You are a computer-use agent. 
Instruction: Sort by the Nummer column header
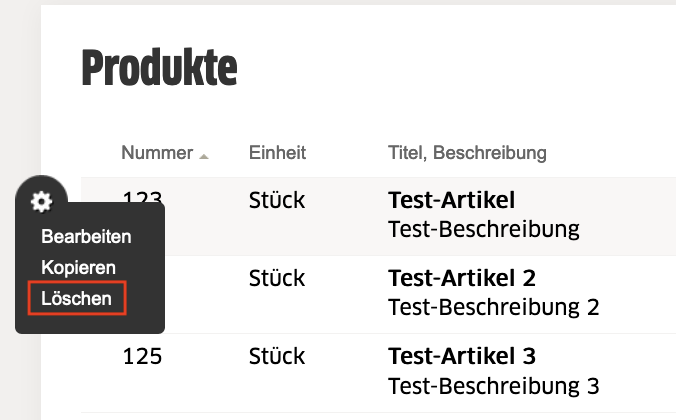click(x=157, y=153)
